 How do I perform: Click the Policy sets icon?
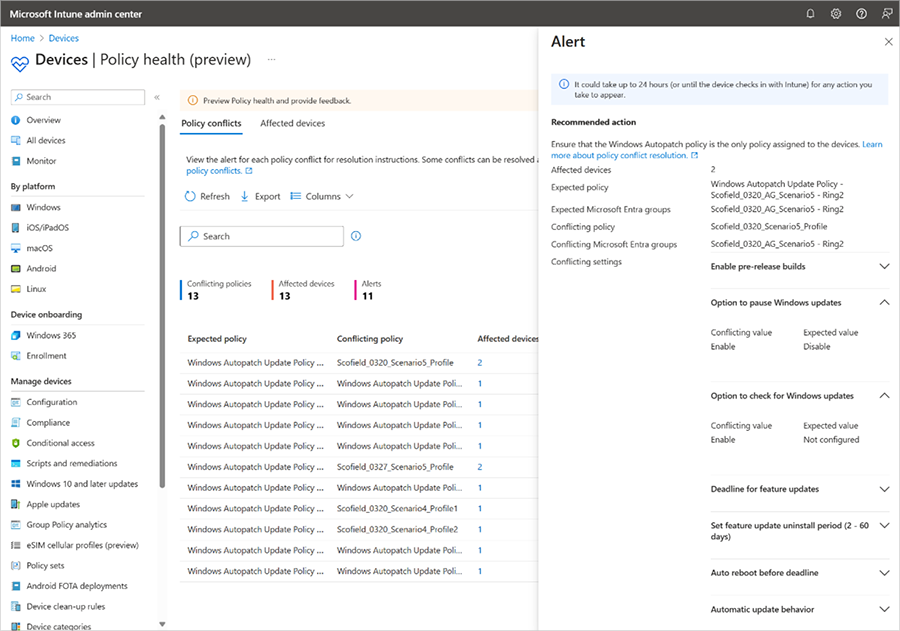point(15,566)
